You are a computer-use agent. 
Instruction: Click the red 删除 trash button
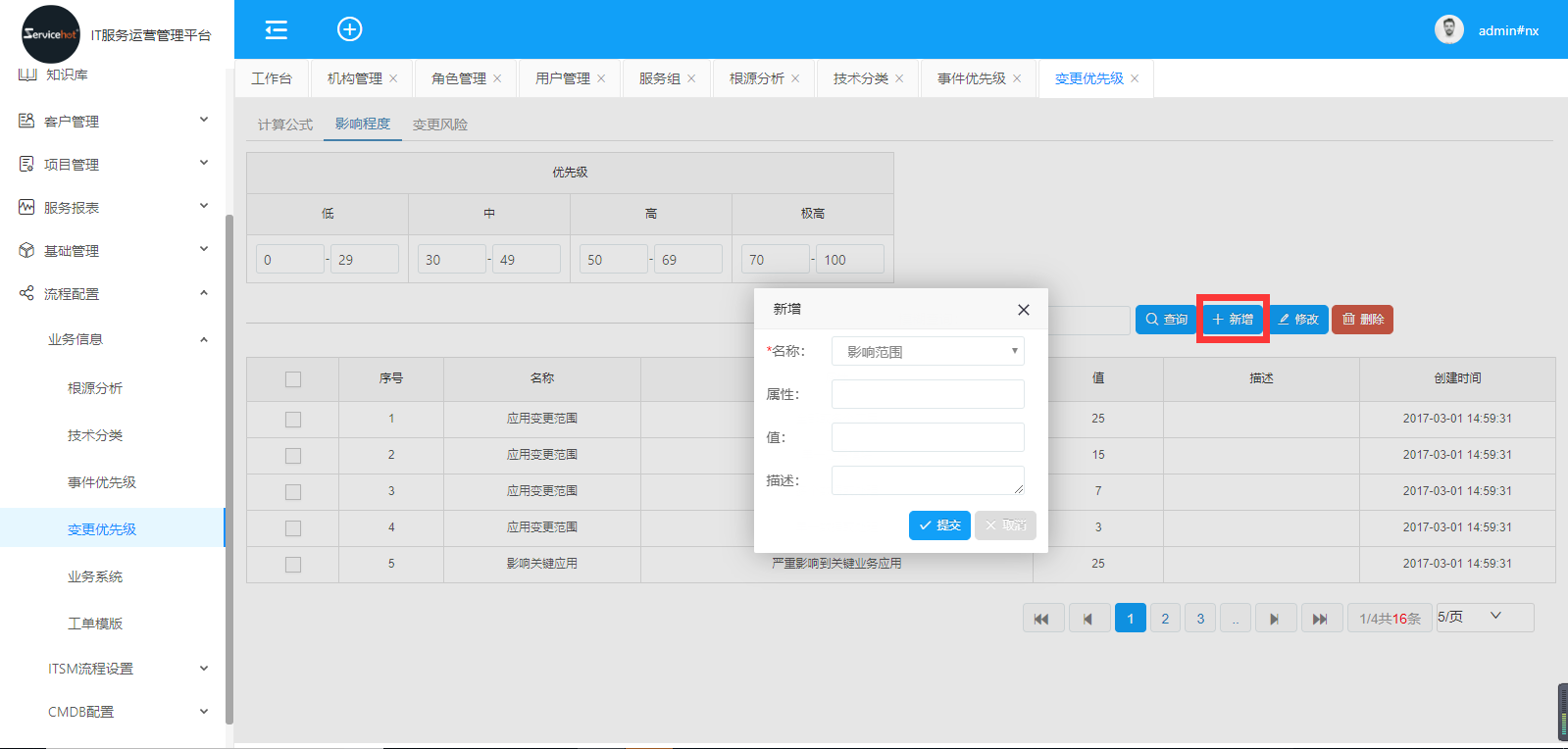click(x=1362, y=320)
